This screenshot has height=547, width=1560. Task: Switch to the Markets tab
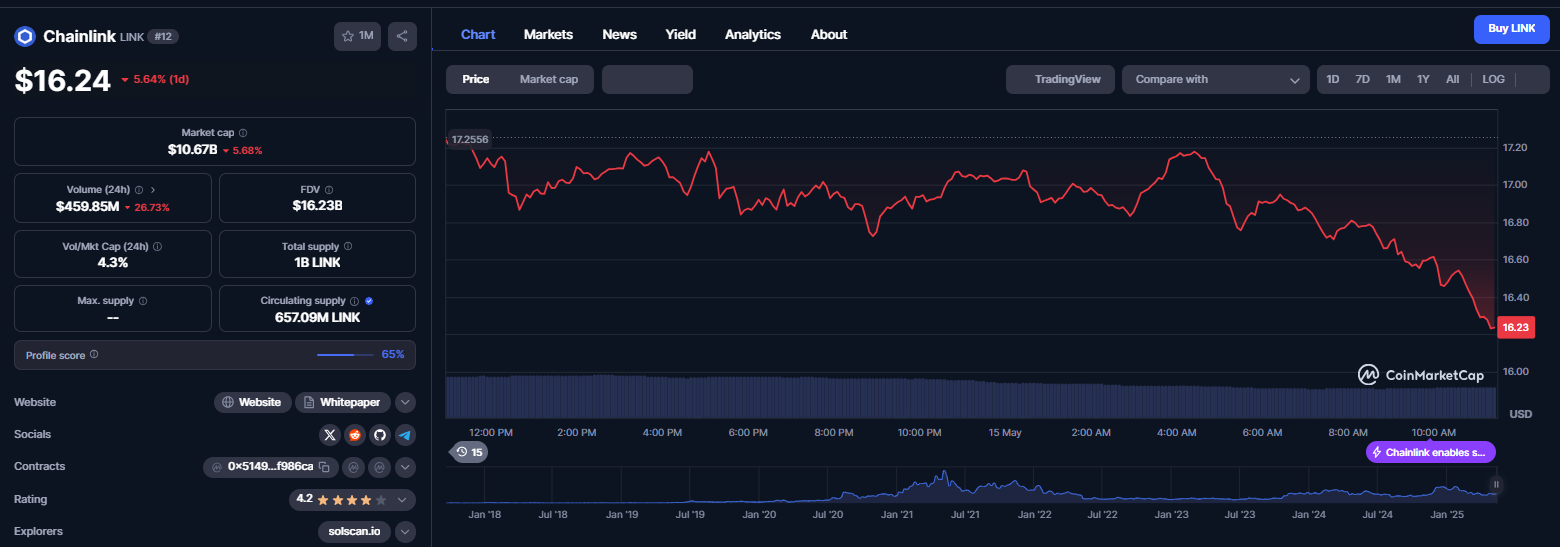click(x=548, y=34)
